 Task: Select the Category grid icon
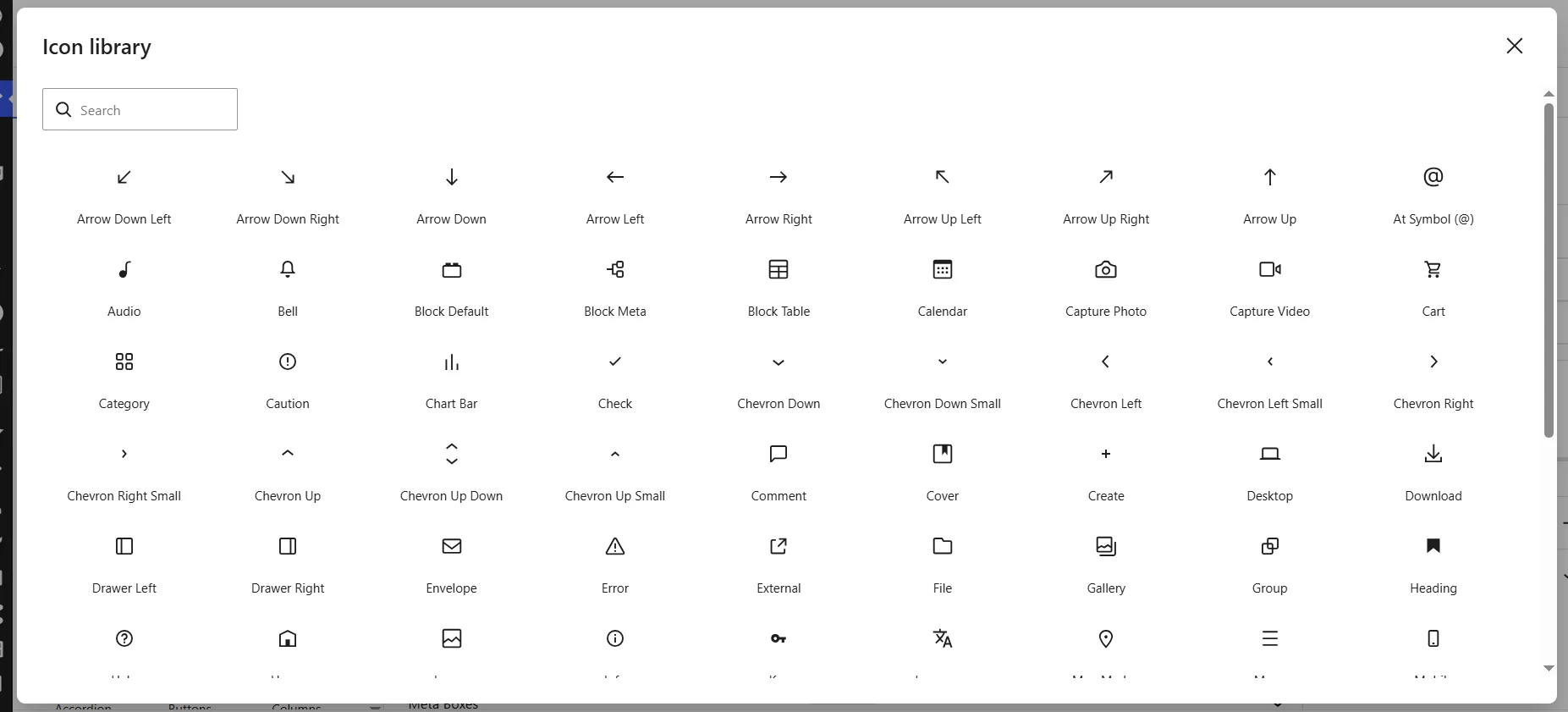click(124, 362)
